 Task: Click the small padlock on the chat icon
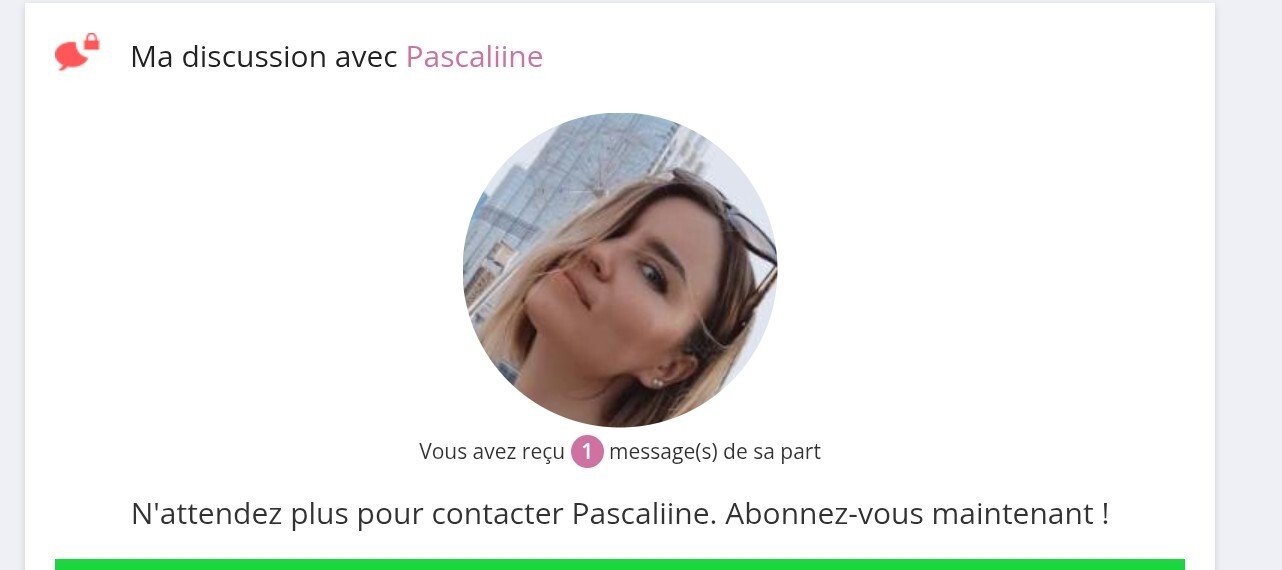click(91, 42)
